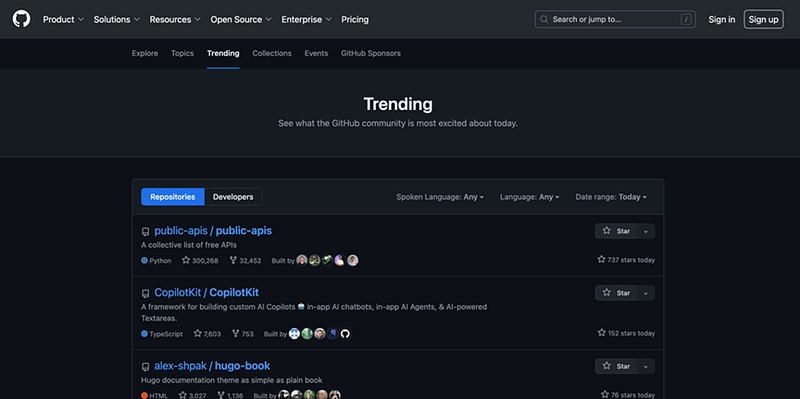Click the star count 300,268 for public-apis
This screenshot has width=800, height=399.
[x=200, y=260]
